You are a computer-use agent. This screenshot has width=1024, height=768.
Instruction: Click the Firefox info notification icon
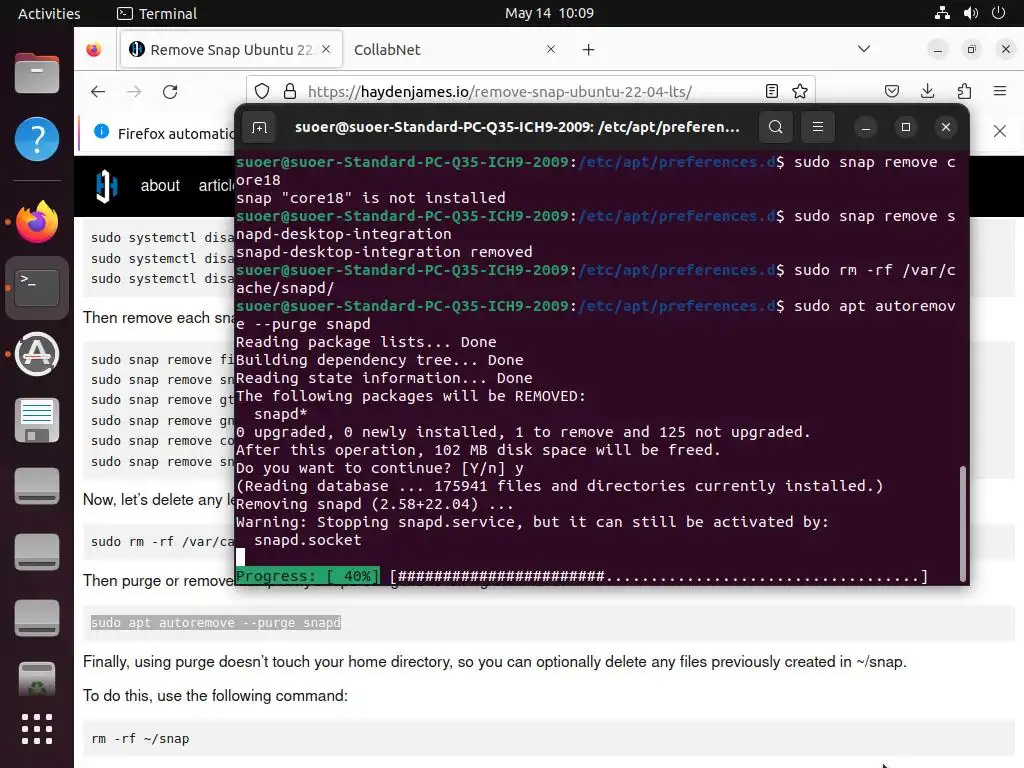click(x=101, y=132)
